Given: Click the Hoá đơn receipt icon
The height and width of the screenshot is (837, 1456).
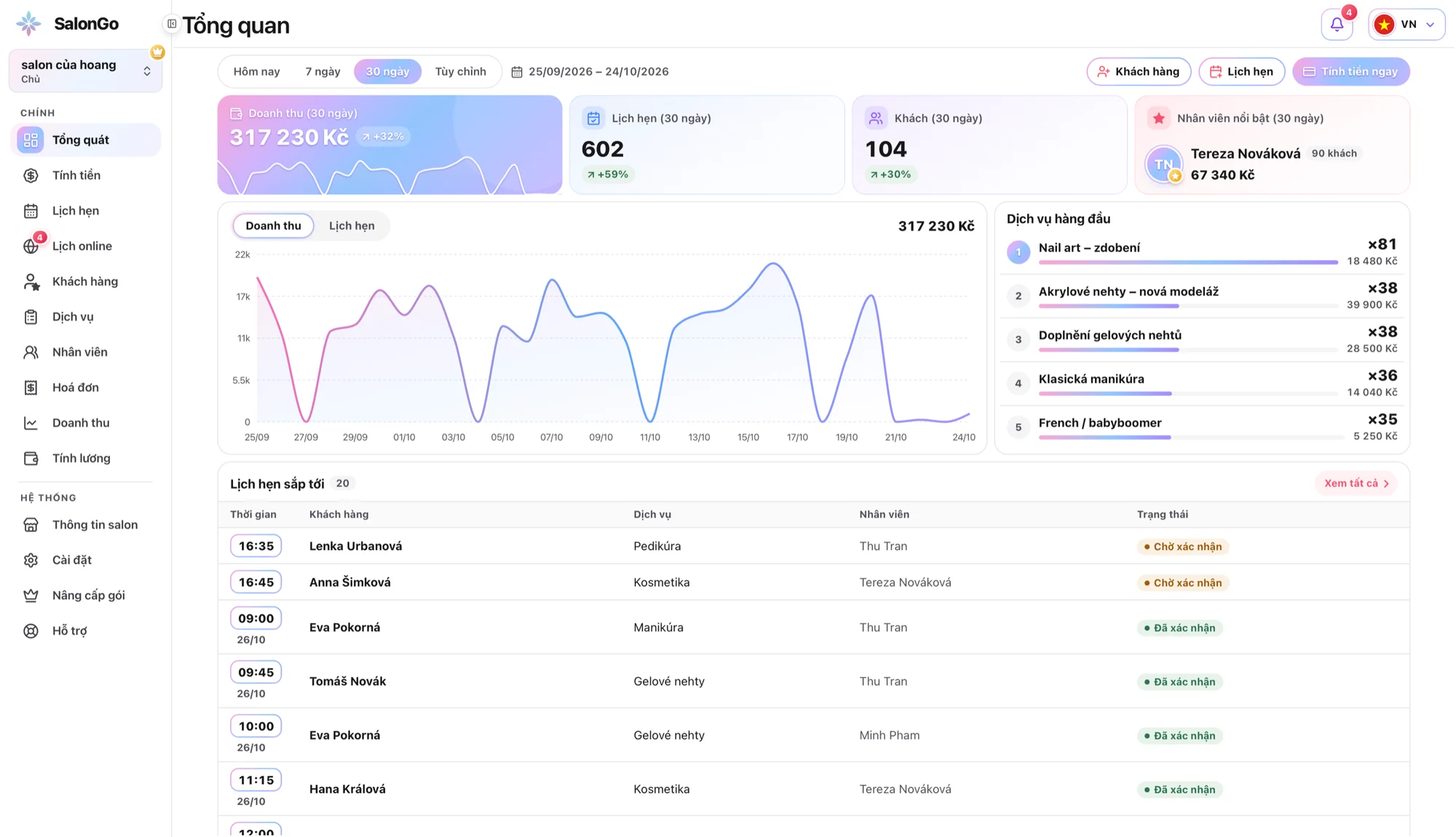Looking at the screenshot, I should pyautogui.click(x=31, y=388).
